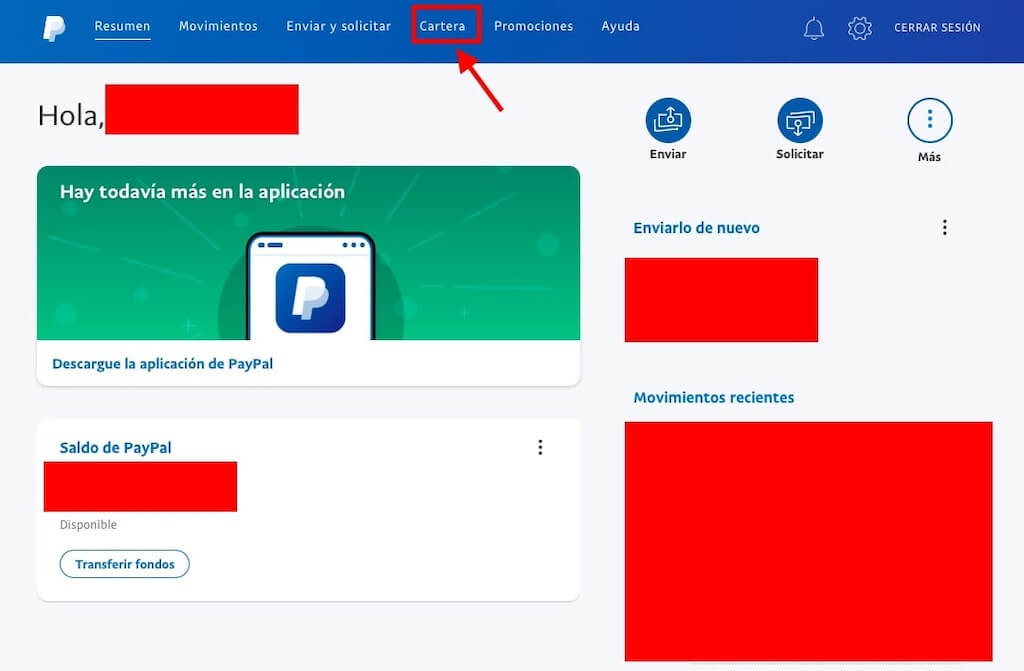
Task: Open notifications via the bell icon
Action: coord(813,28)
